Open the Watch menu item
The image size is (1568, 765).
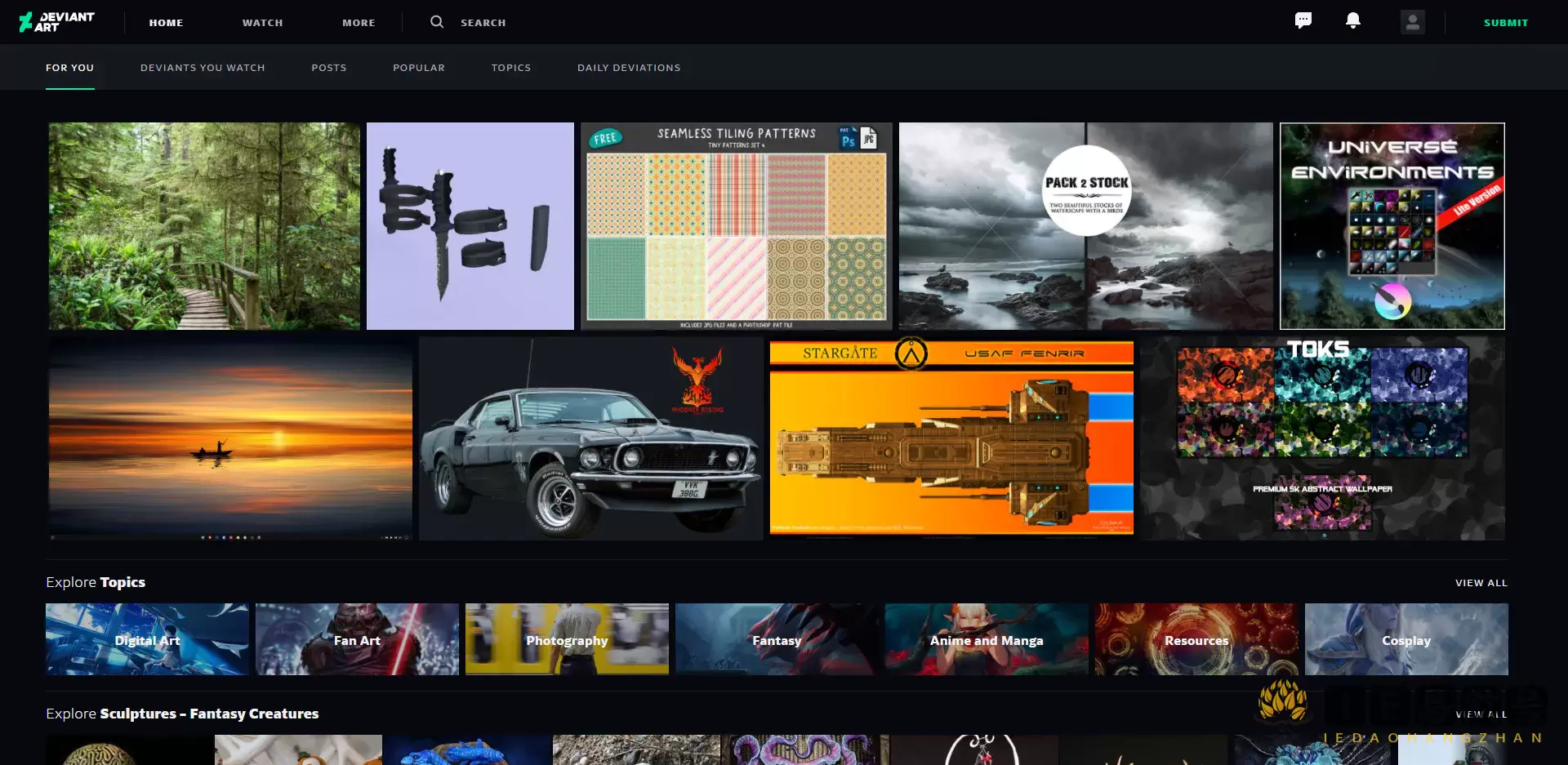tap(262, 23)
